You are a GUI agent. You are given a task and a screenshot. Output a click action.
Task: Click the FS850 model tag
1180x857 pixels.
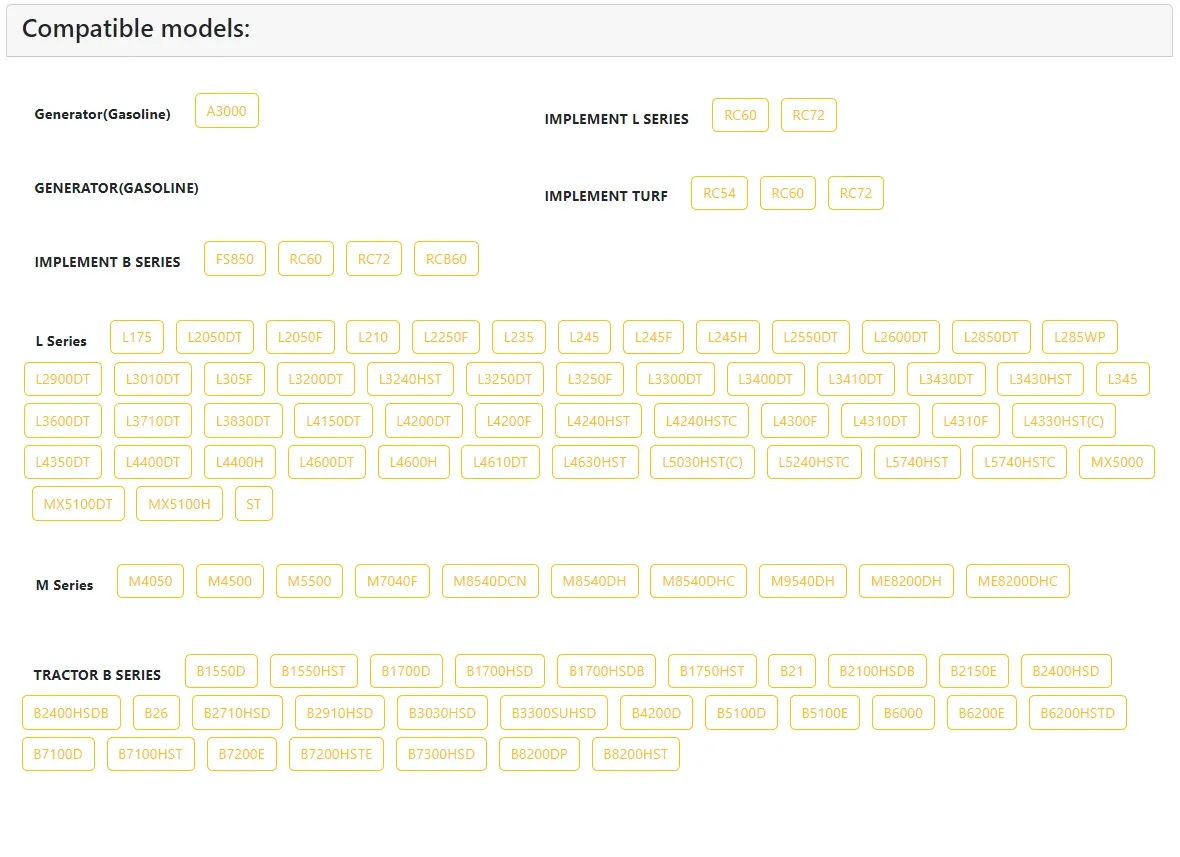tap(235, 259)
